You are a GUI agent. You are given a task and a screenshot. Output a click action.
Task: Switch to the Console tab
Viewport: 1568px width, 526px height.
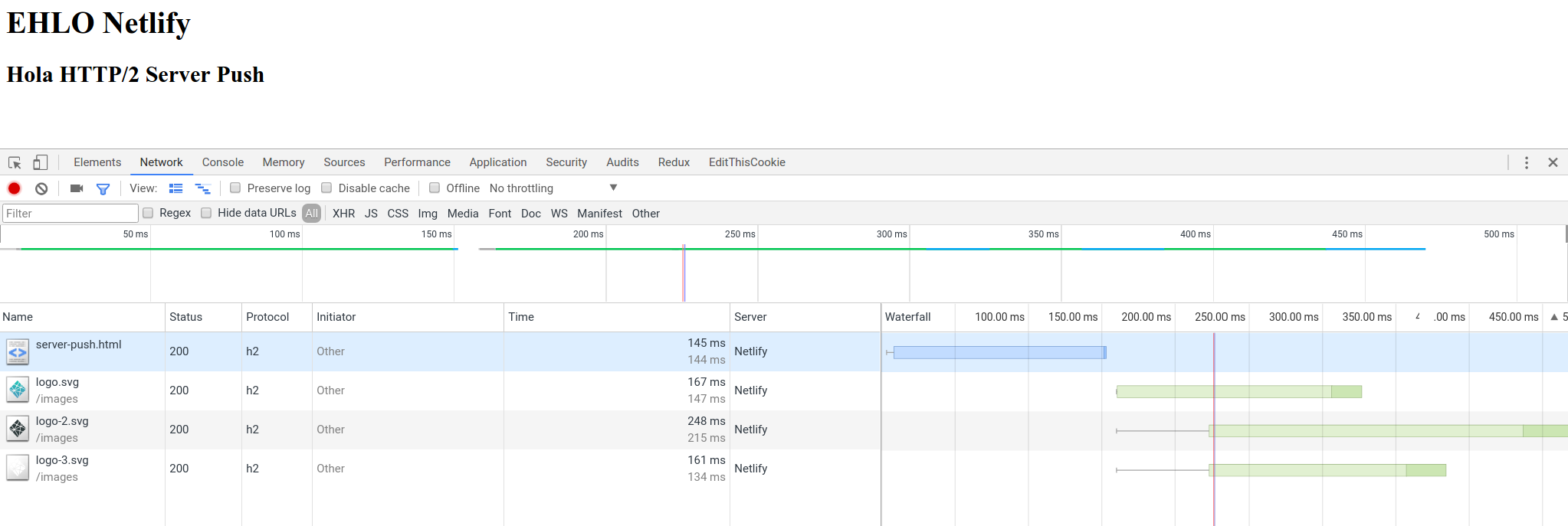[222, 162]
